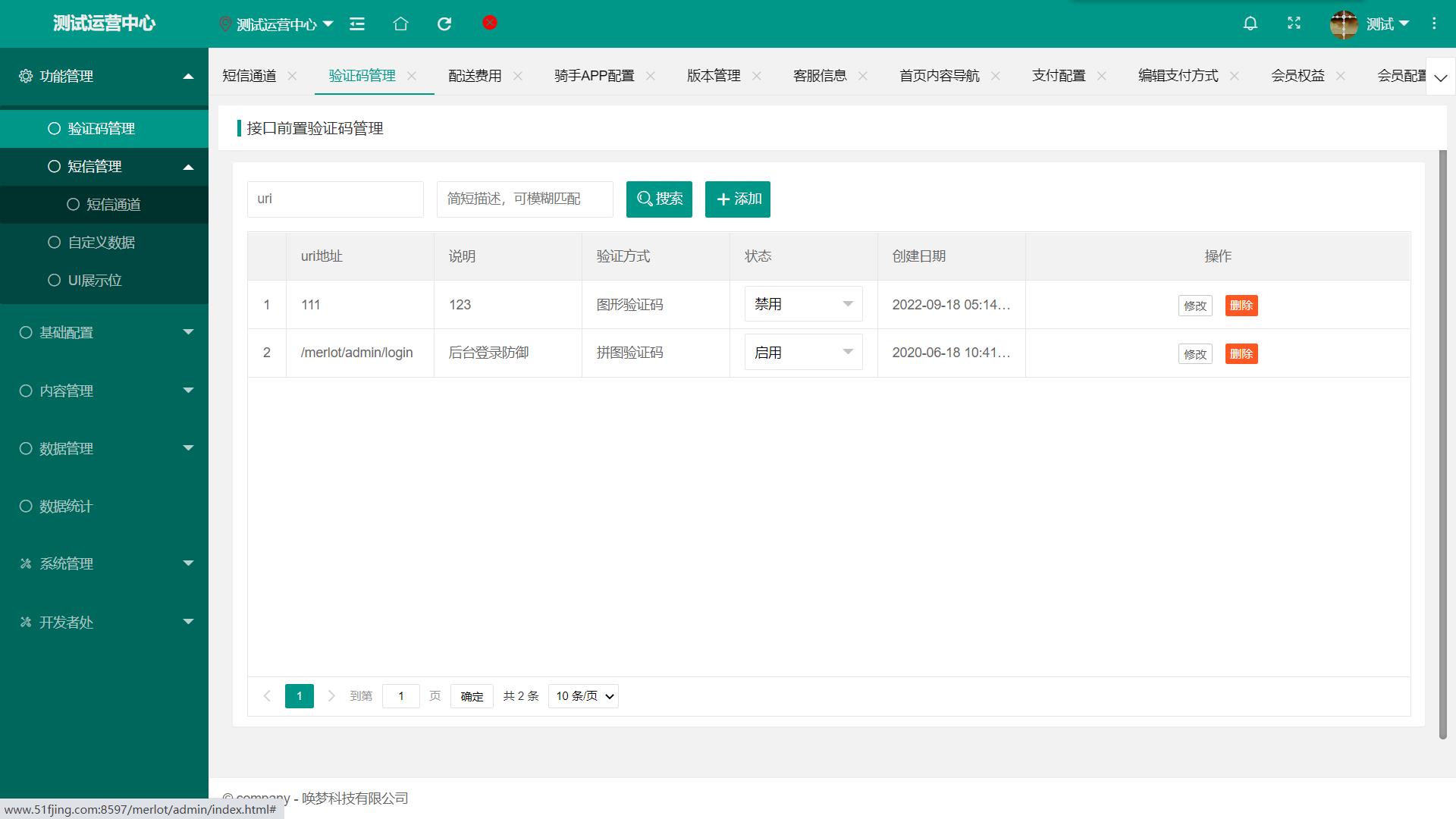Expand the 开发者处 sidebar section

pyautogui.click(x=104, y=622)
